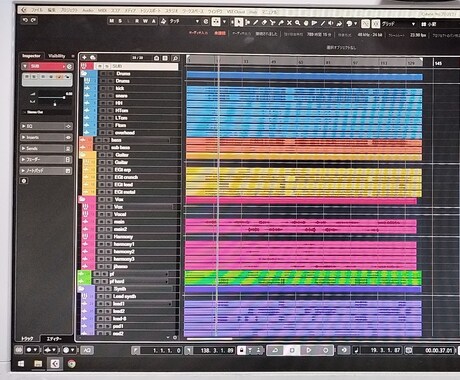Collapse the Guitar folder track

(83, 155)
